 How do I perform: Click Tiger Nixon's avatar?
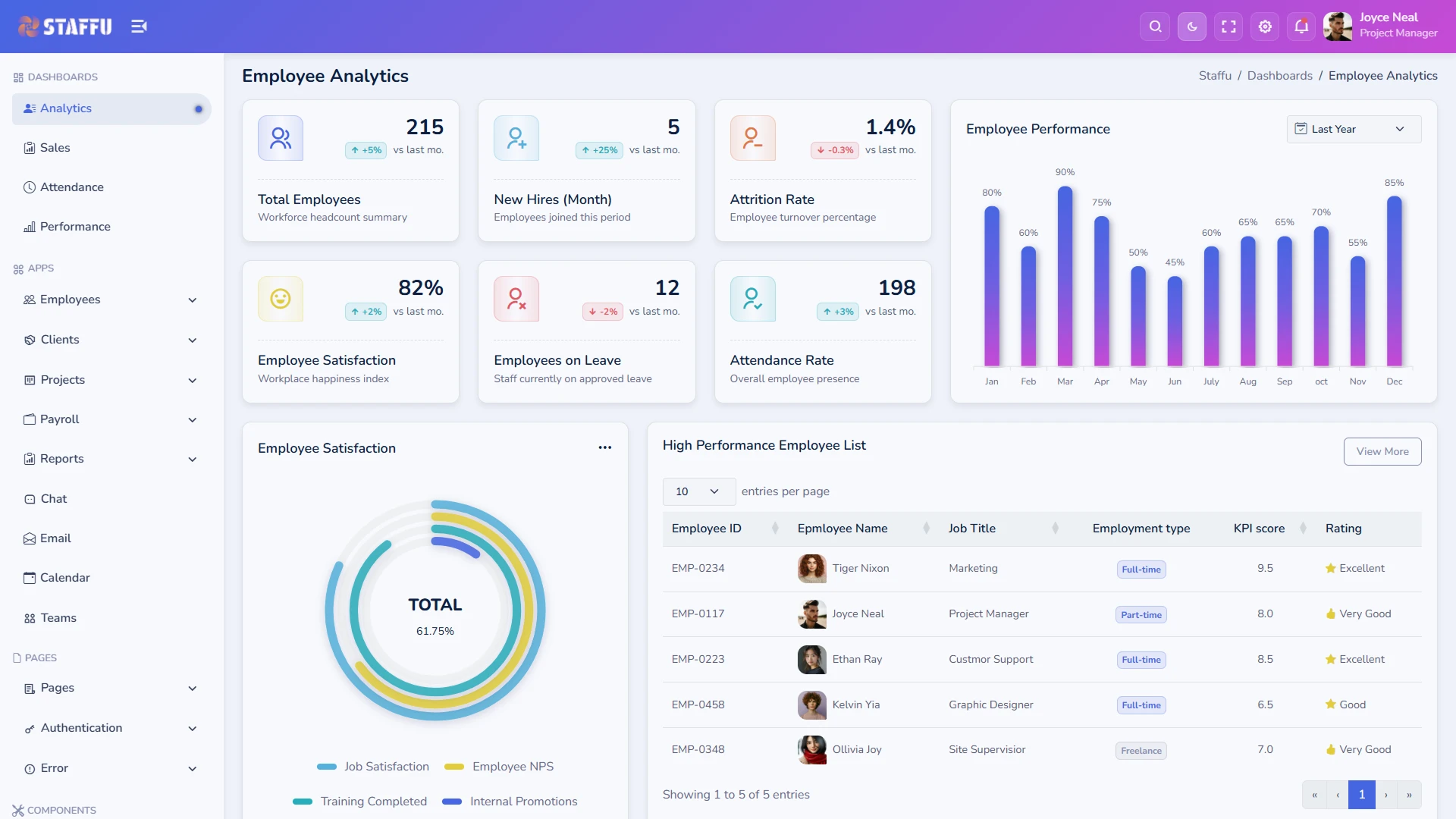click(811, 569)
